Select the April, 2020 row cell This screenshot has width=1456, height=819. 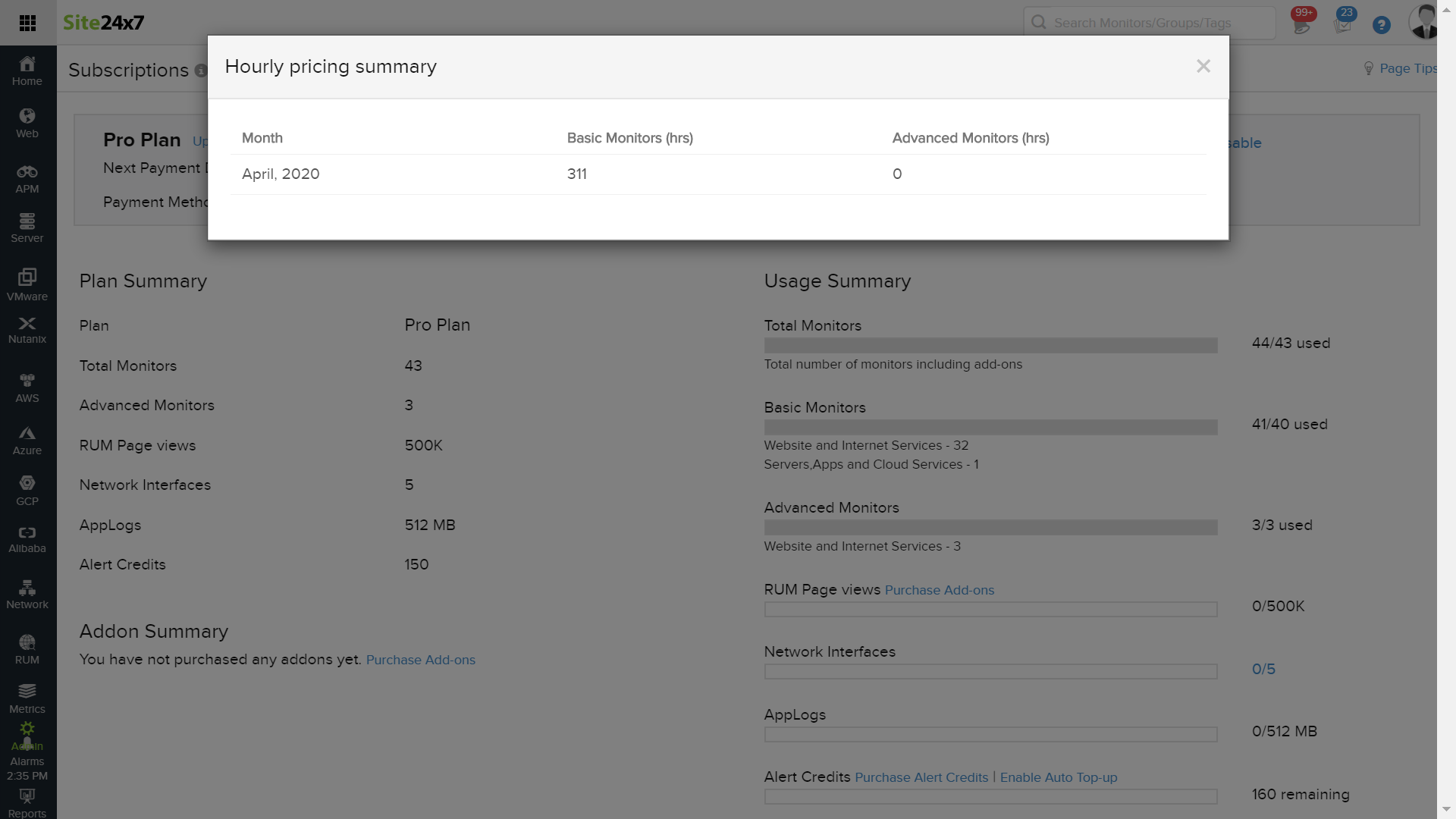click(x=281, y=174)
